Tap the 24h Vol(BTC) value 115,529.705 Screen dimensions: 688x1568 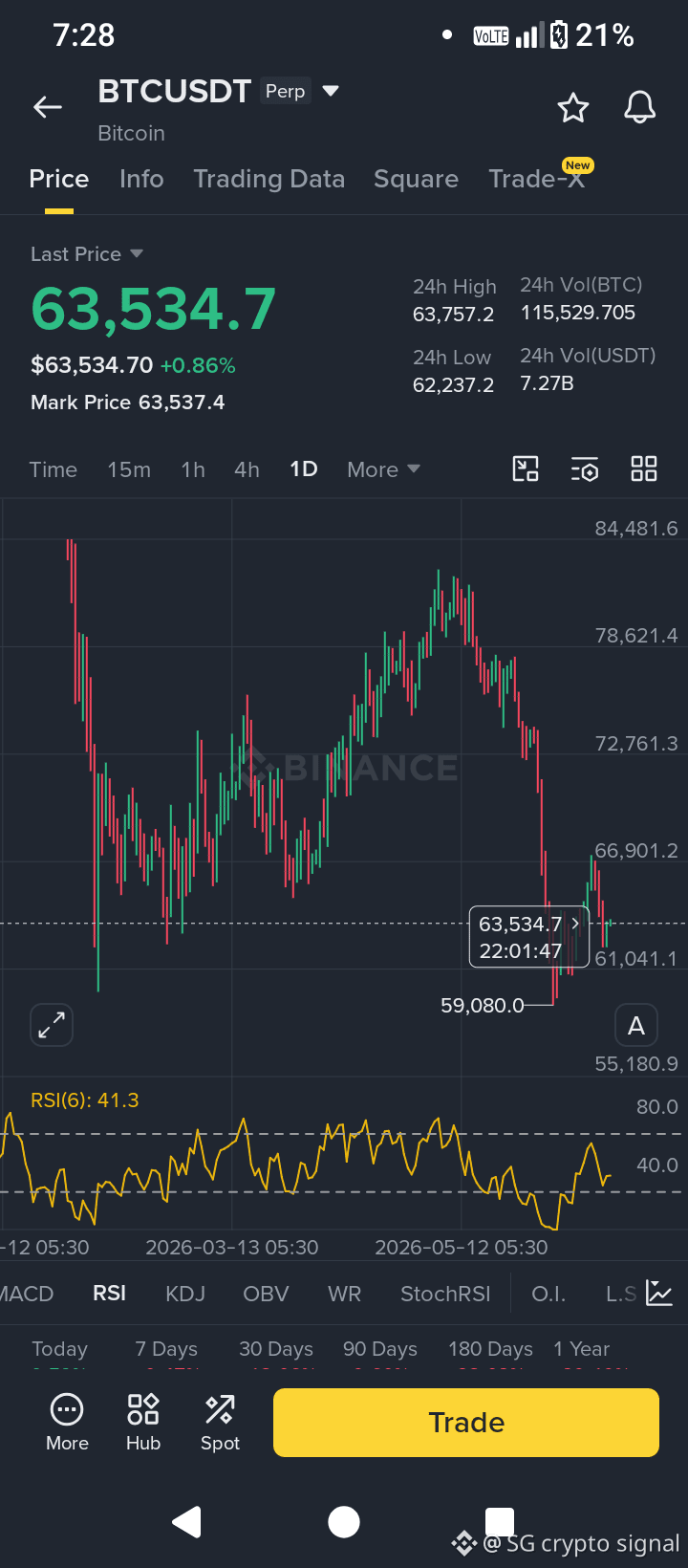pyautogui.click(x=578, y=313)
